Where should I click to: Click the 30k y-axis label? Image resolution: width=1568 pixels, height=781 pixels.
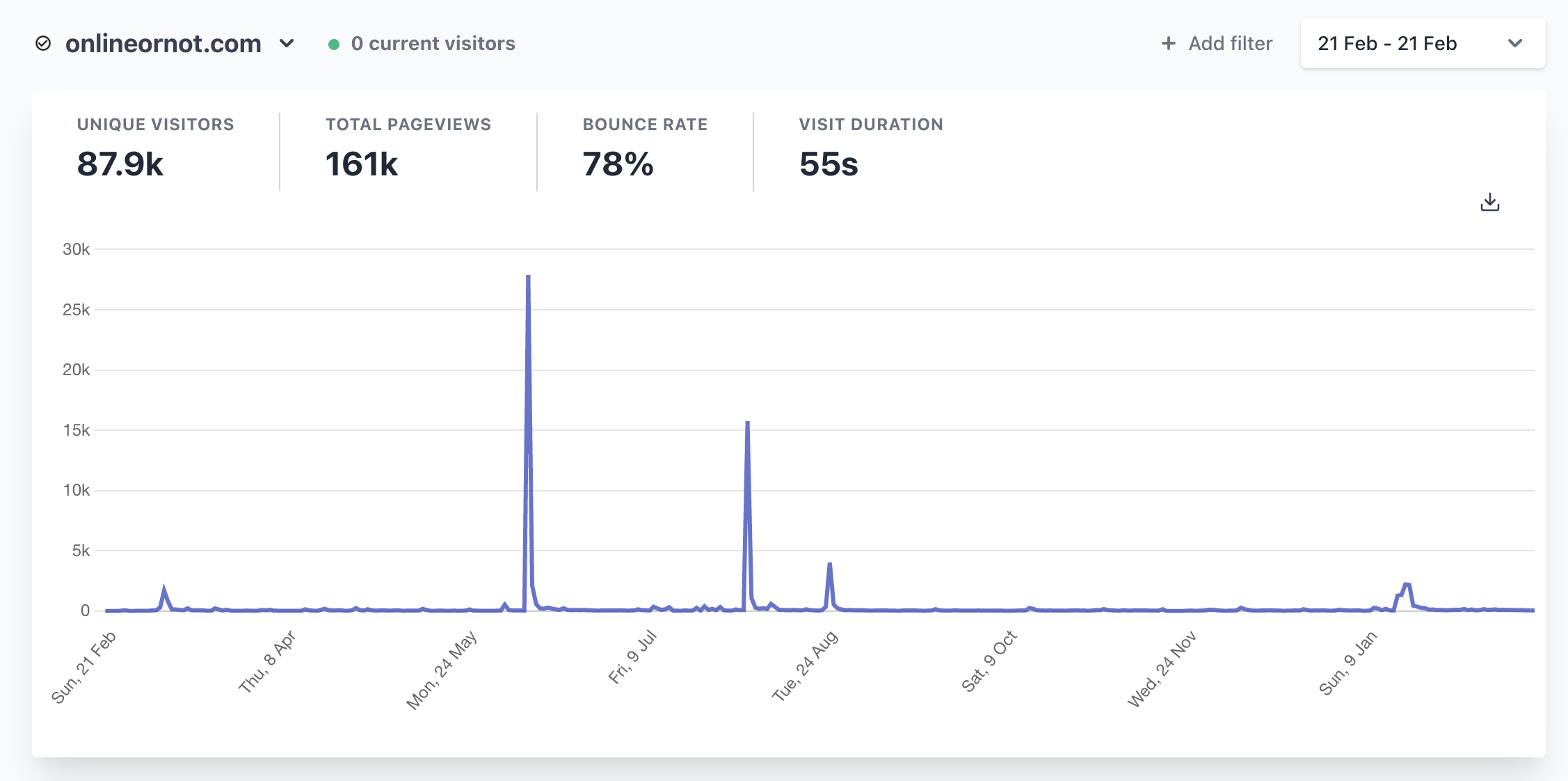coord(76,249)
